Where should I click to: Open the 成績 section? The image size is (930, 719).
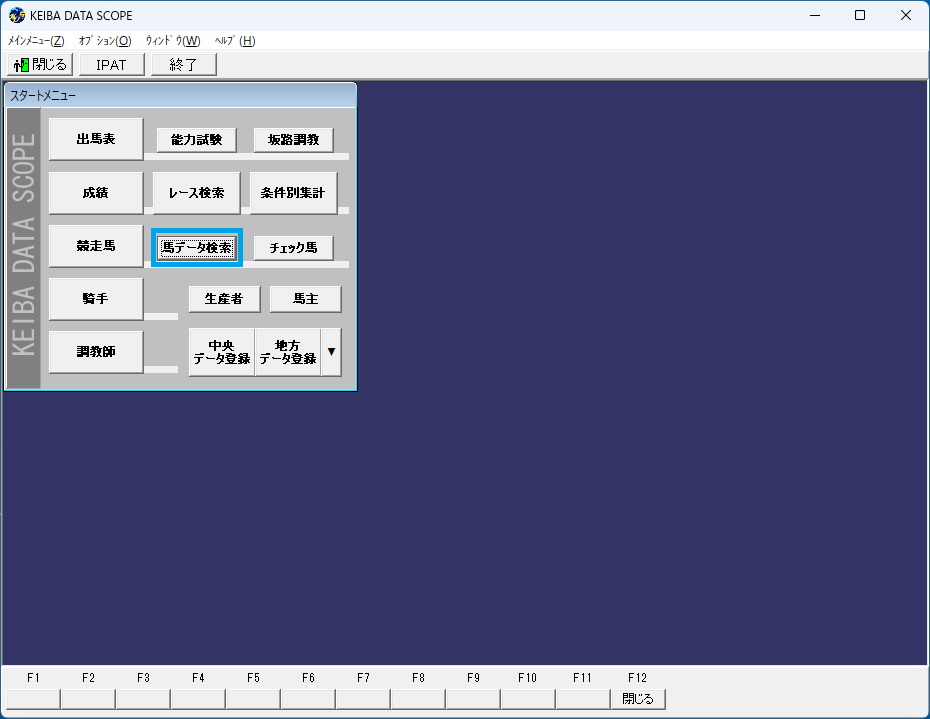point(96,193)
